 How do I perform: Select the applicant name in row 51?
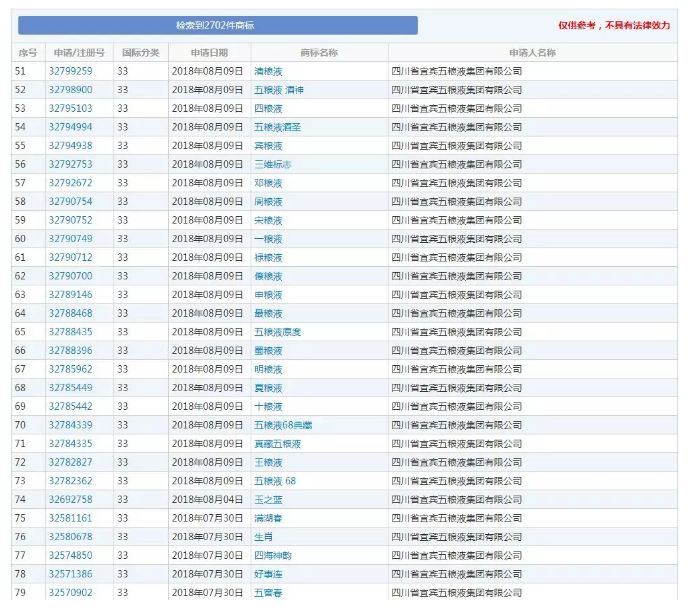[x=456, y=71]
